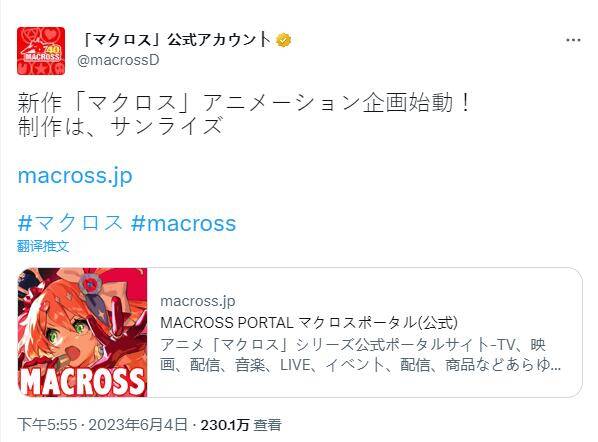The image size is (598, 442).
Task: Click the tweet line 新作「マクロス」アニメーション企画始動
Action: point(245,103)
